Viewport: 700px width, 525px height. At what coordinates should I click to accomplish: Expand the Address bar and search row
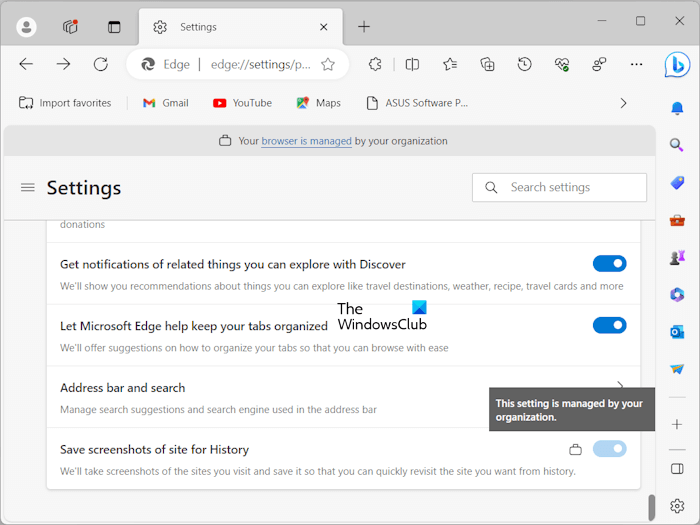621,387
